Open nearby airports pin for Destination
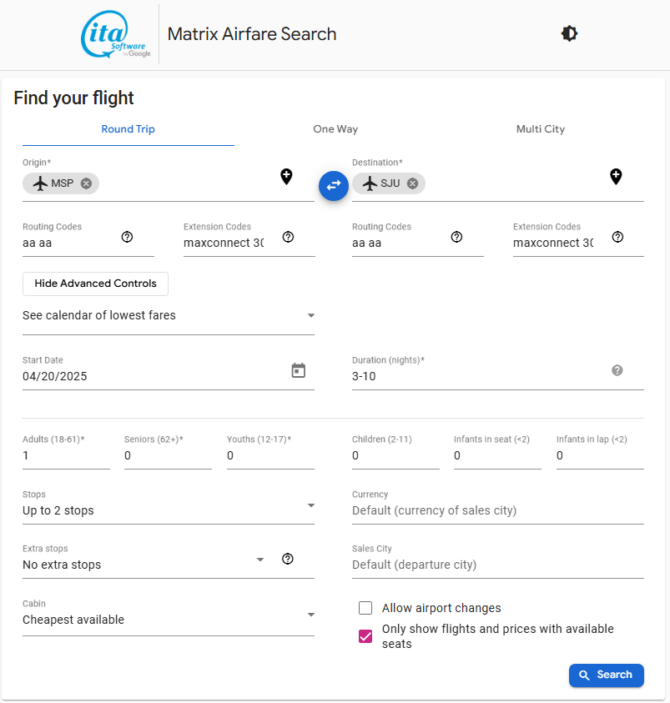Viewport: 670px width, 703px height. click(x=616, y=177)
